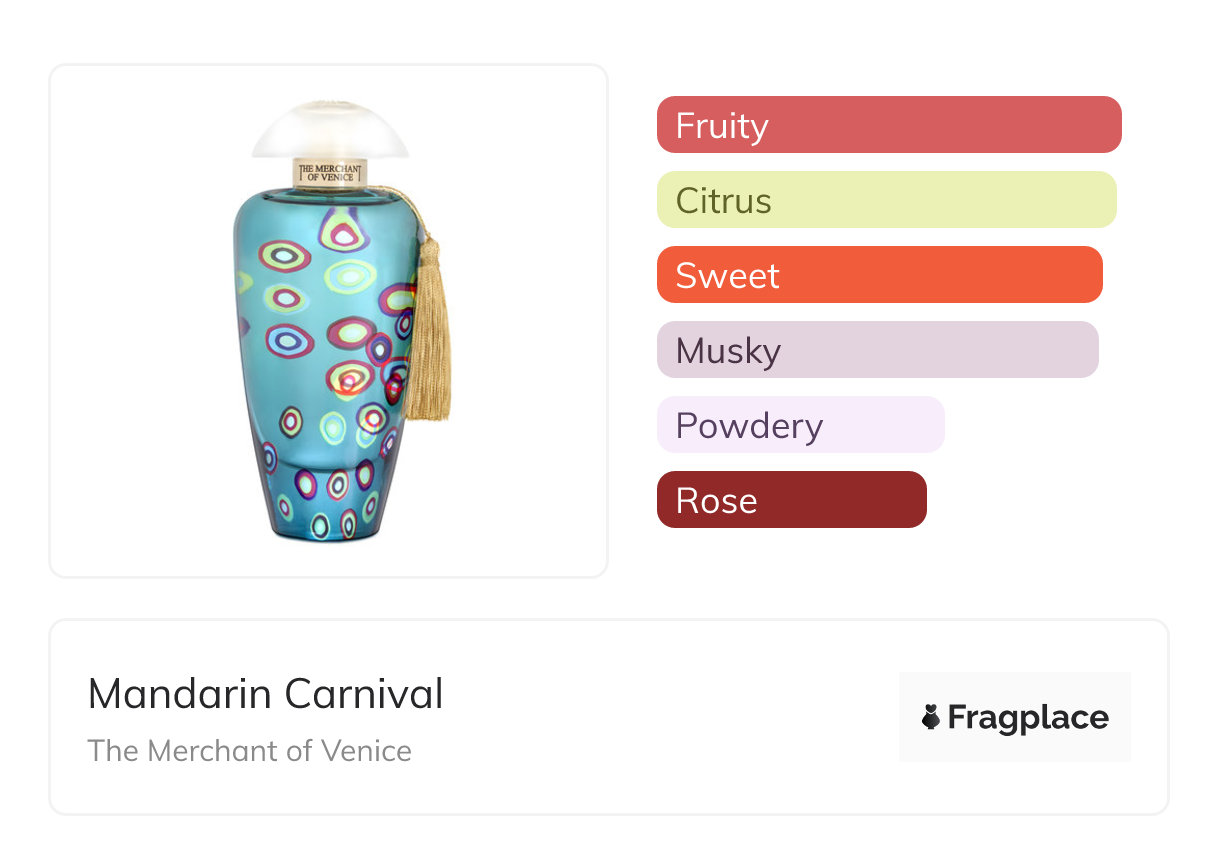Click The Merchant of Venice brand name
1218x864 pixels.
pyautogui.click(x=249, y=751)
